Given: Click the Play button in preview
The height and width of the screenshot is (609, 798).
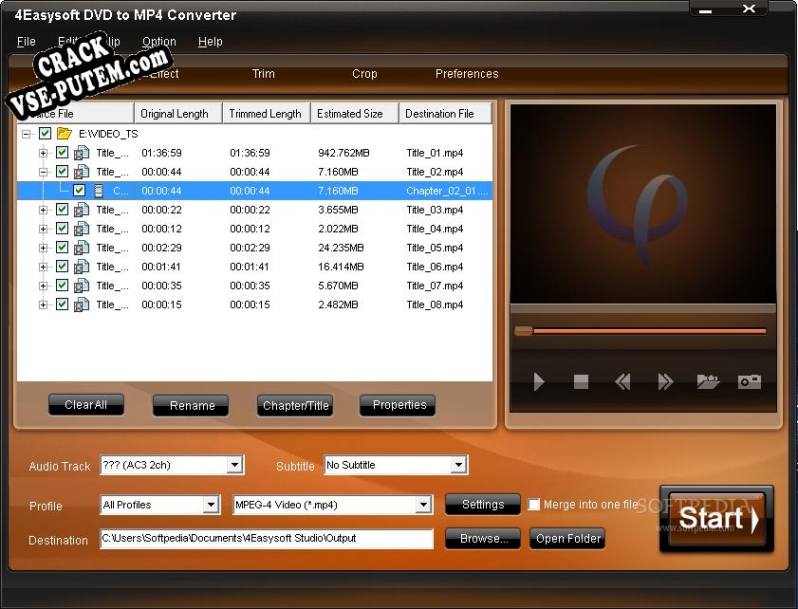Looking at the screenshot, I should 538,382.
